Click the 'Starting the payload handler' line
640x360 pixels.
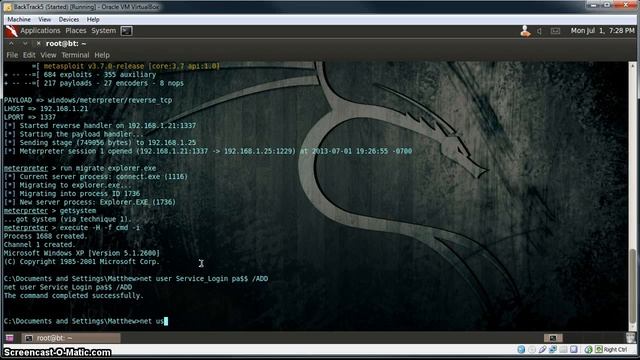74,134
